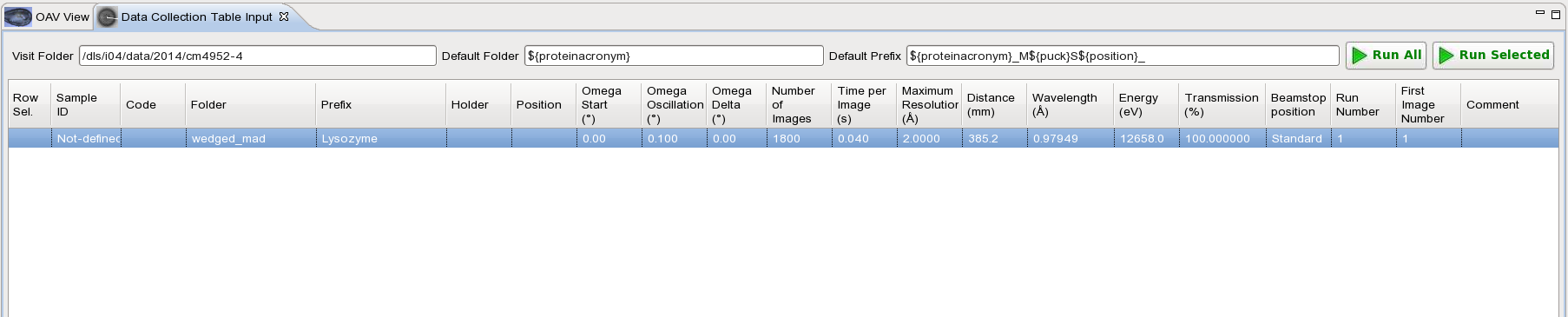Screen dimensions: 1568x317
Task: Click the Omega Start column header
Action: point(609,105)
